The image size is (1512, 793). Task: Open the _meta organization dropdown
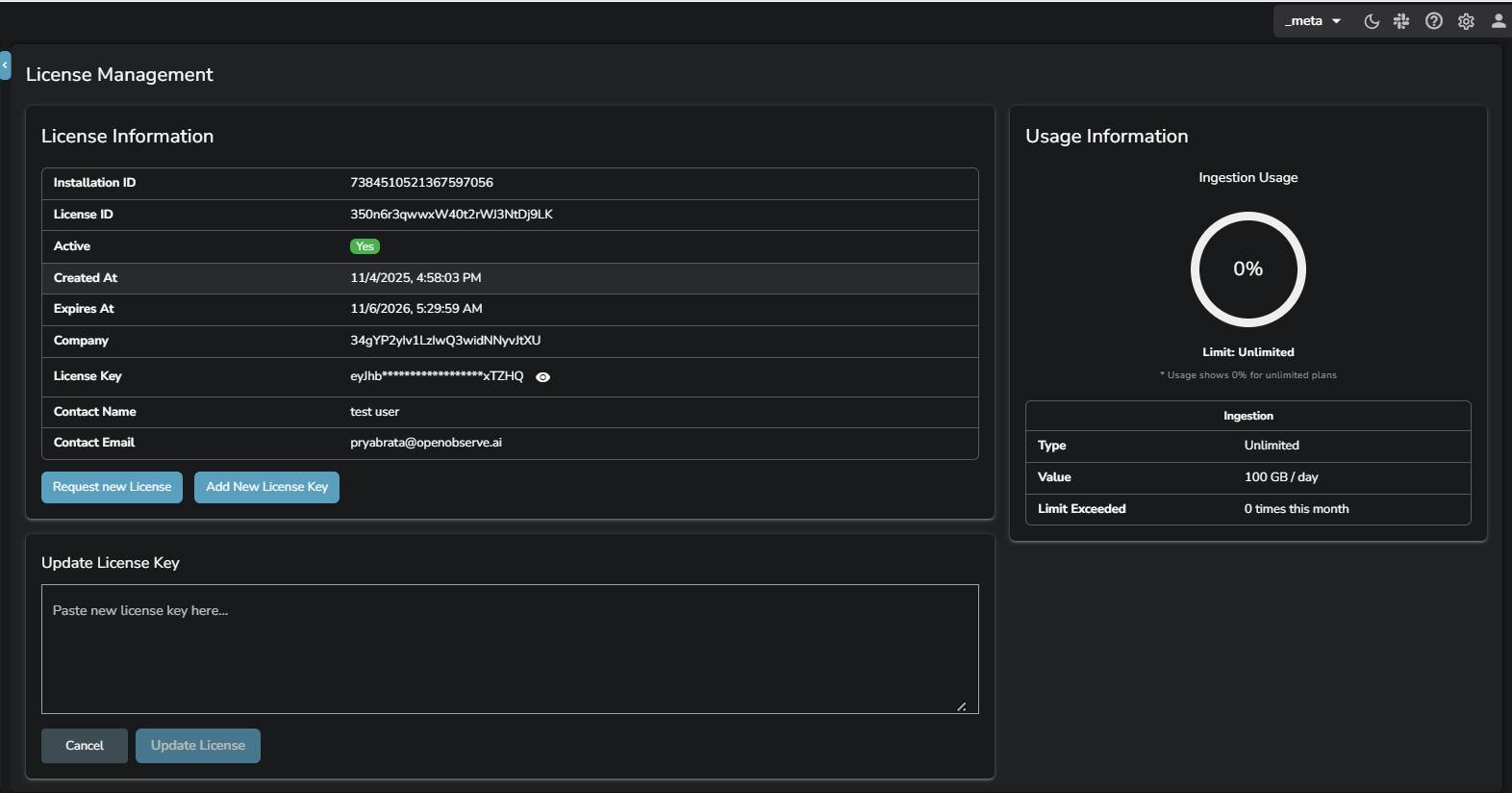(1313, 21)
